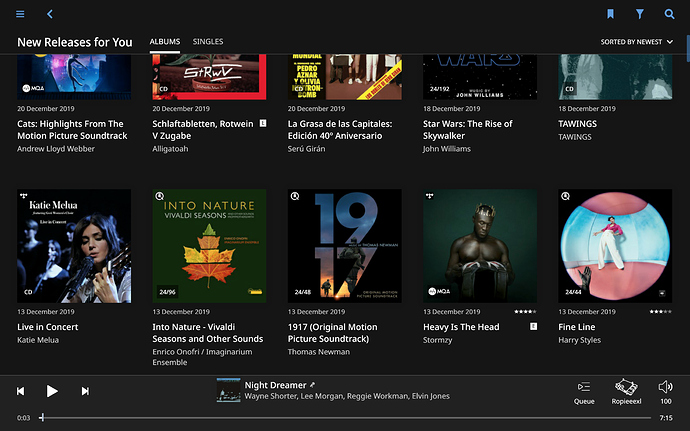Click the Tidal icon on Katie Melua cover
The image size is (690, 431).
click(x=24, y=195)
